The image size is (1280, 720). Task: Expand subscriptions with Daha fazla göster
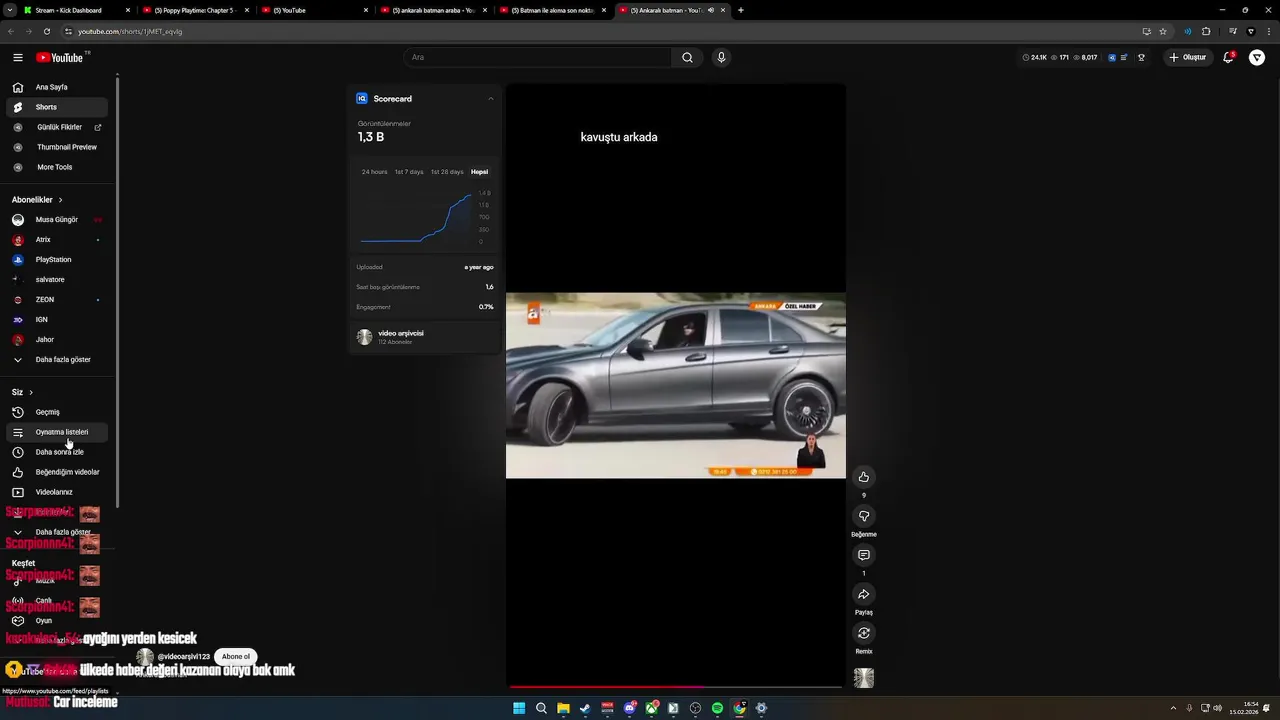[57, 359]
